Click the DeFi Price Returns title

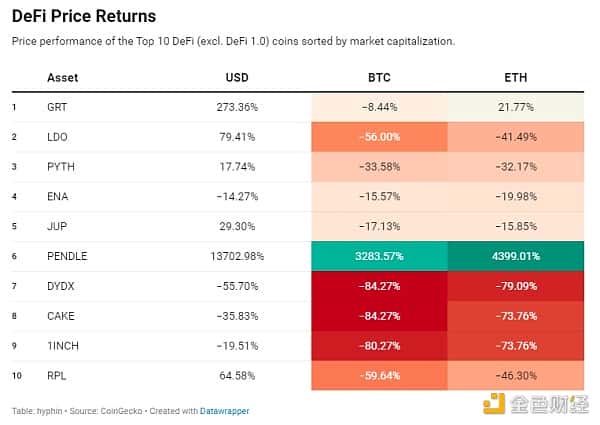(x=83, y=17)
